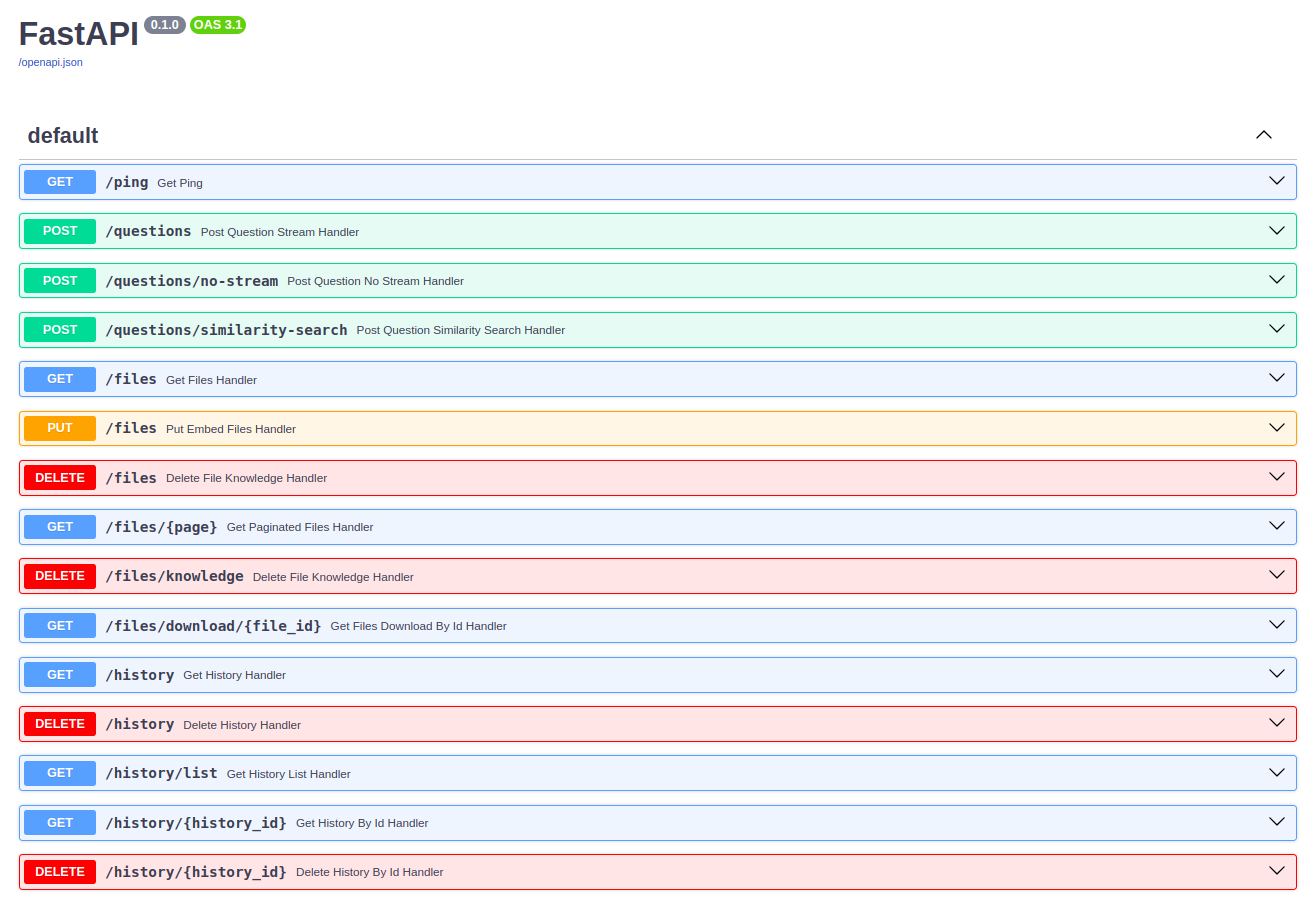Click DELETE badge for /files/knowledge
This screenshot has height=898, width=1310.
point(60,576)
